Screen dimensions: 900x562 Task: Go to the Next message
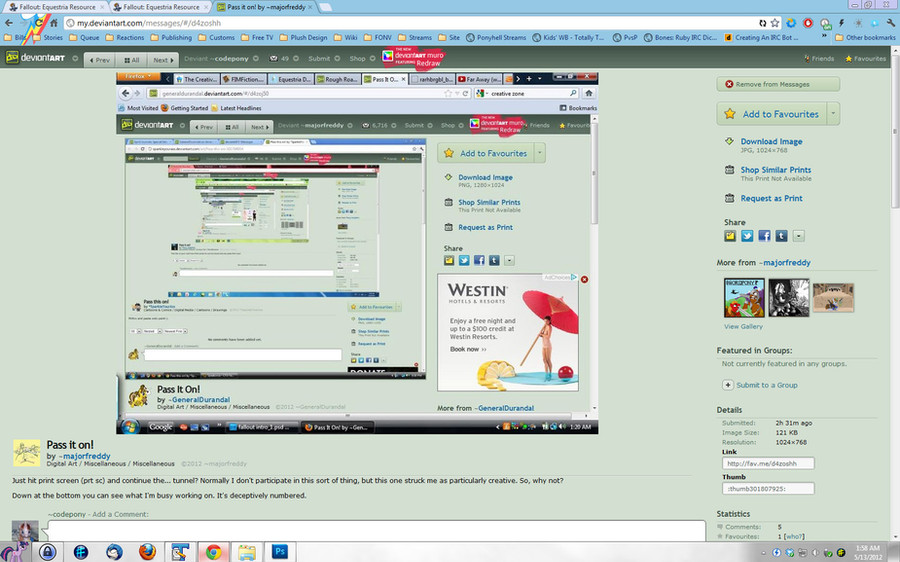pyautogui.click(x=162, y=60)
